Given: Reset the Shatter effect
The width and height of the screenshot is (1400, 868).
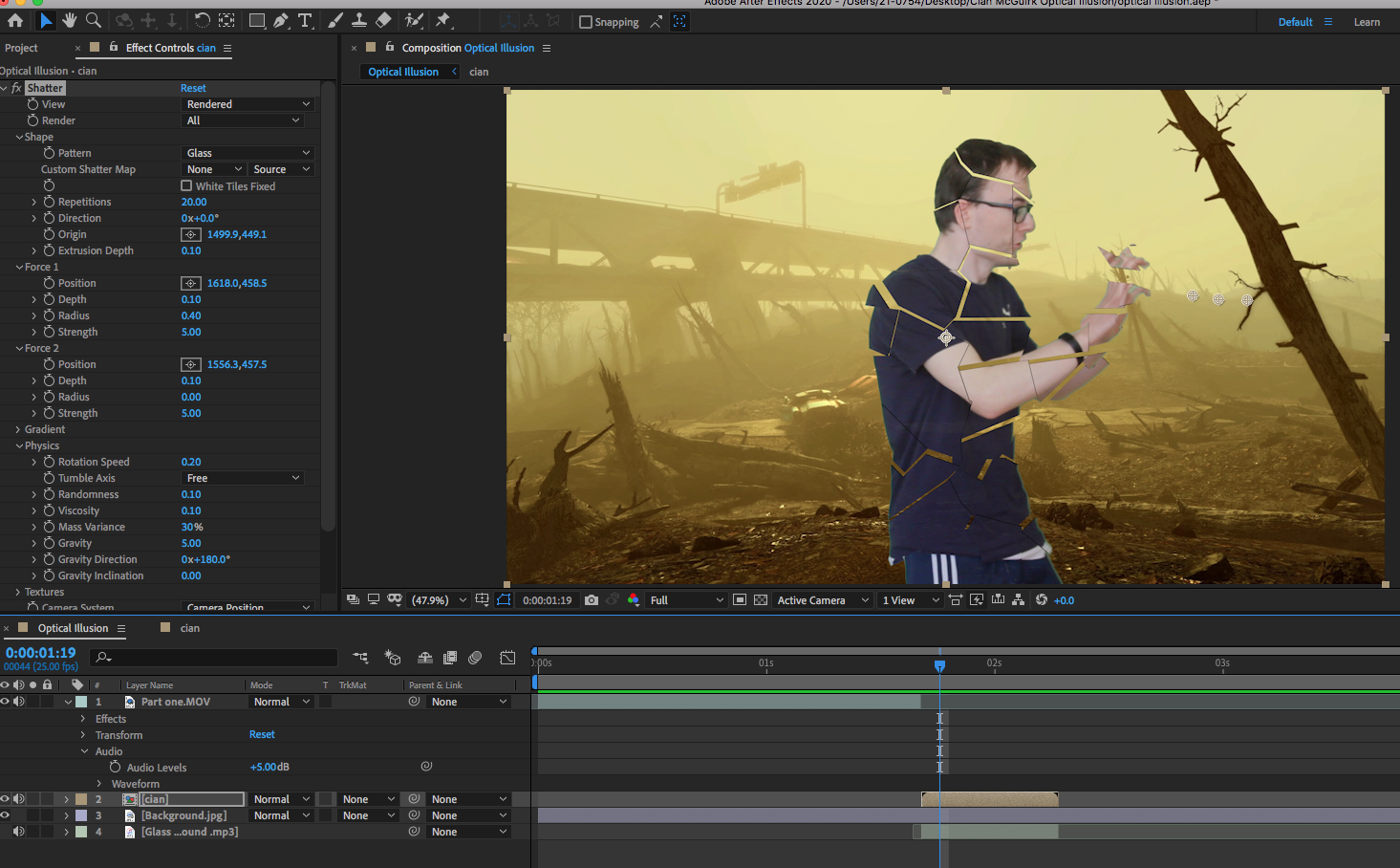Looking at the screenshot, I should pyautogui.click(x=193, y=88).
